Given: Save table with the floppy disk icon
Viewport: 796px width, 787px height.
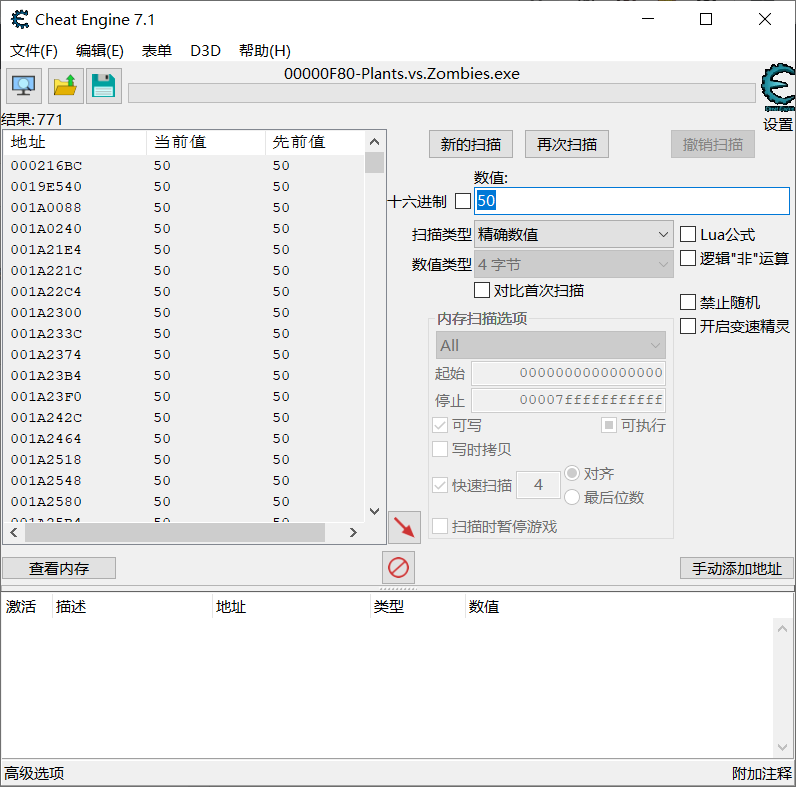Looking at the screenshot, I should 104,86.
